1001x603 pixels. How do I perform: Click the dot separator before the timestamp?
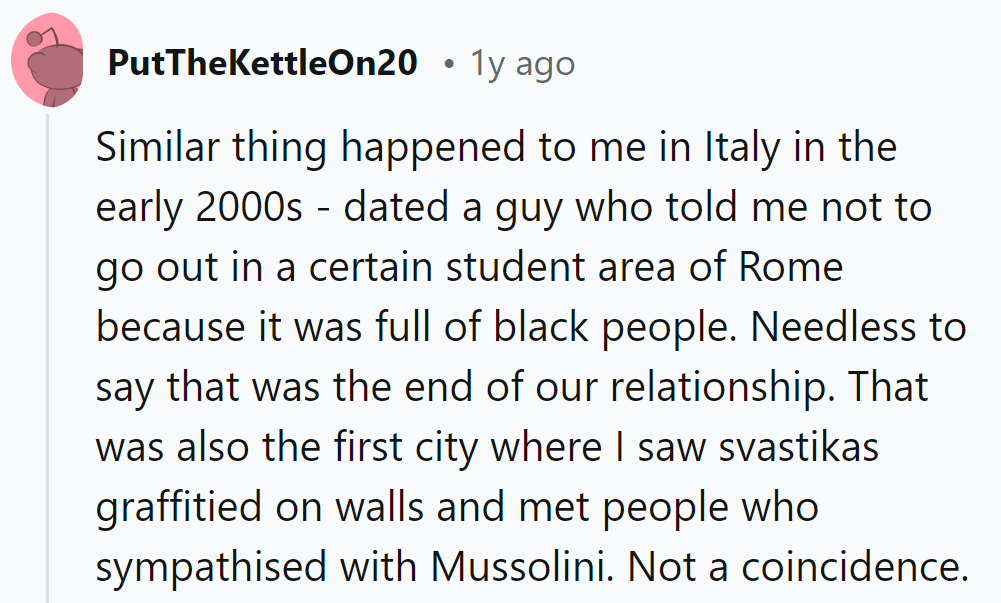449,65
